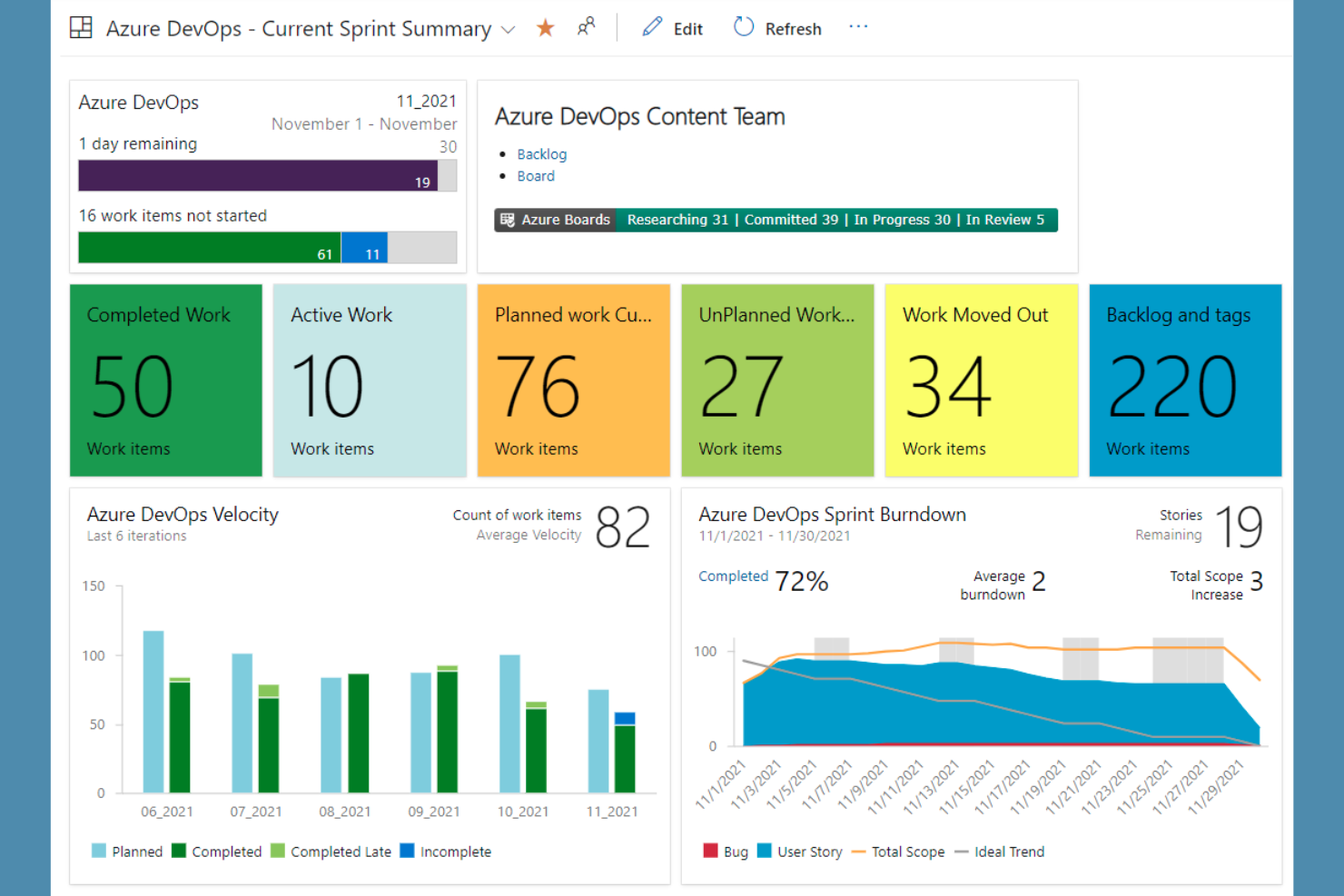Open the Work Moved Out tile
This screenshot has width=1344, height=896.
click(x=982, y=380)
